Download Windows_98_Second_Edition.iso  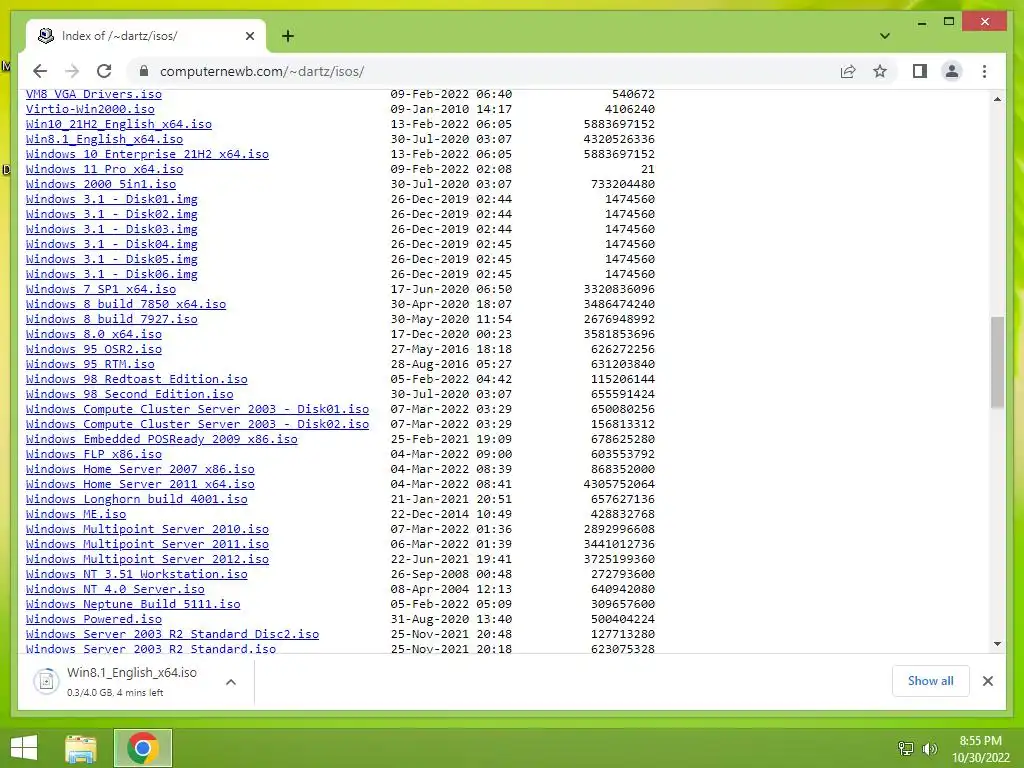coord(130,394)
